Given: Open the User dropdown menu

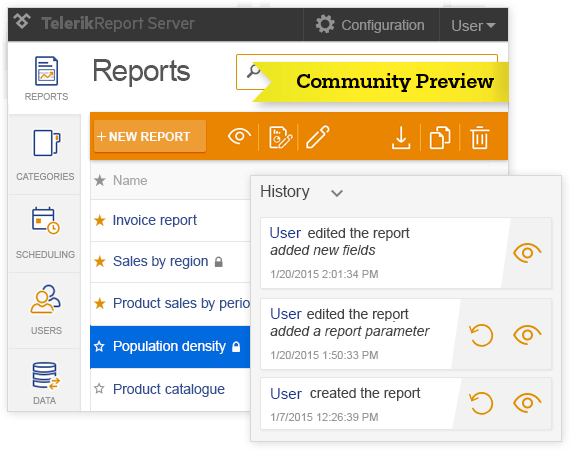Looking at the screenshot, I should point(473,25).
